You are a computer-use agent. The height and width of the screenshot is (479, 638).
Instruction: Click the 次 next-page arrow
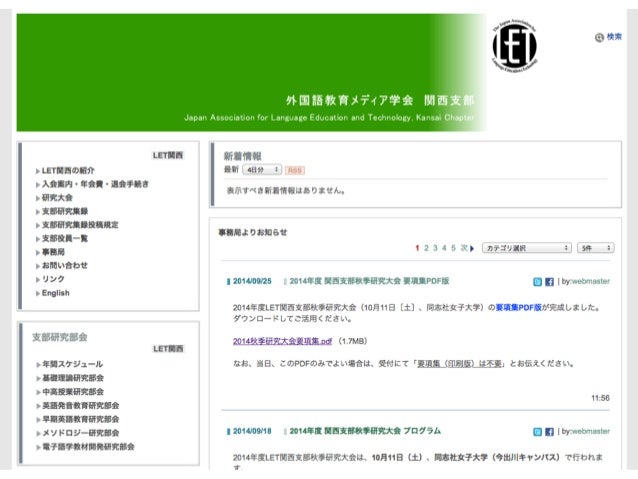click(467, 248)
